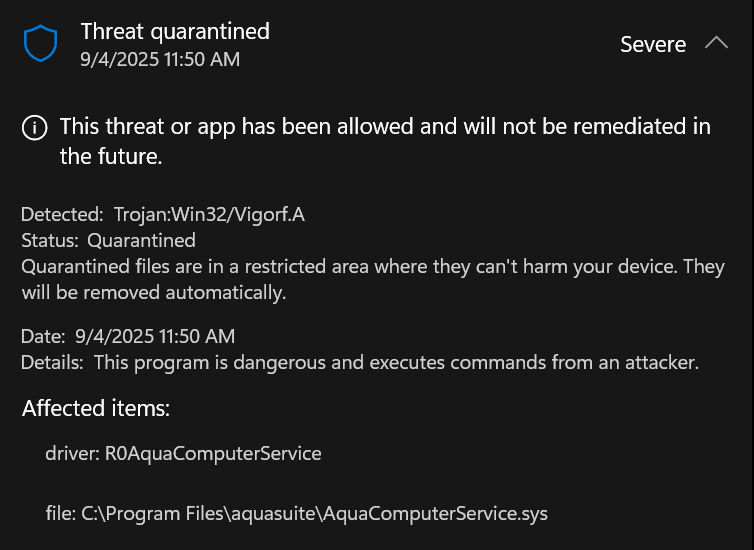The image size is (754, 550).
Task: Click the Date label
Action: pos(43,336)
